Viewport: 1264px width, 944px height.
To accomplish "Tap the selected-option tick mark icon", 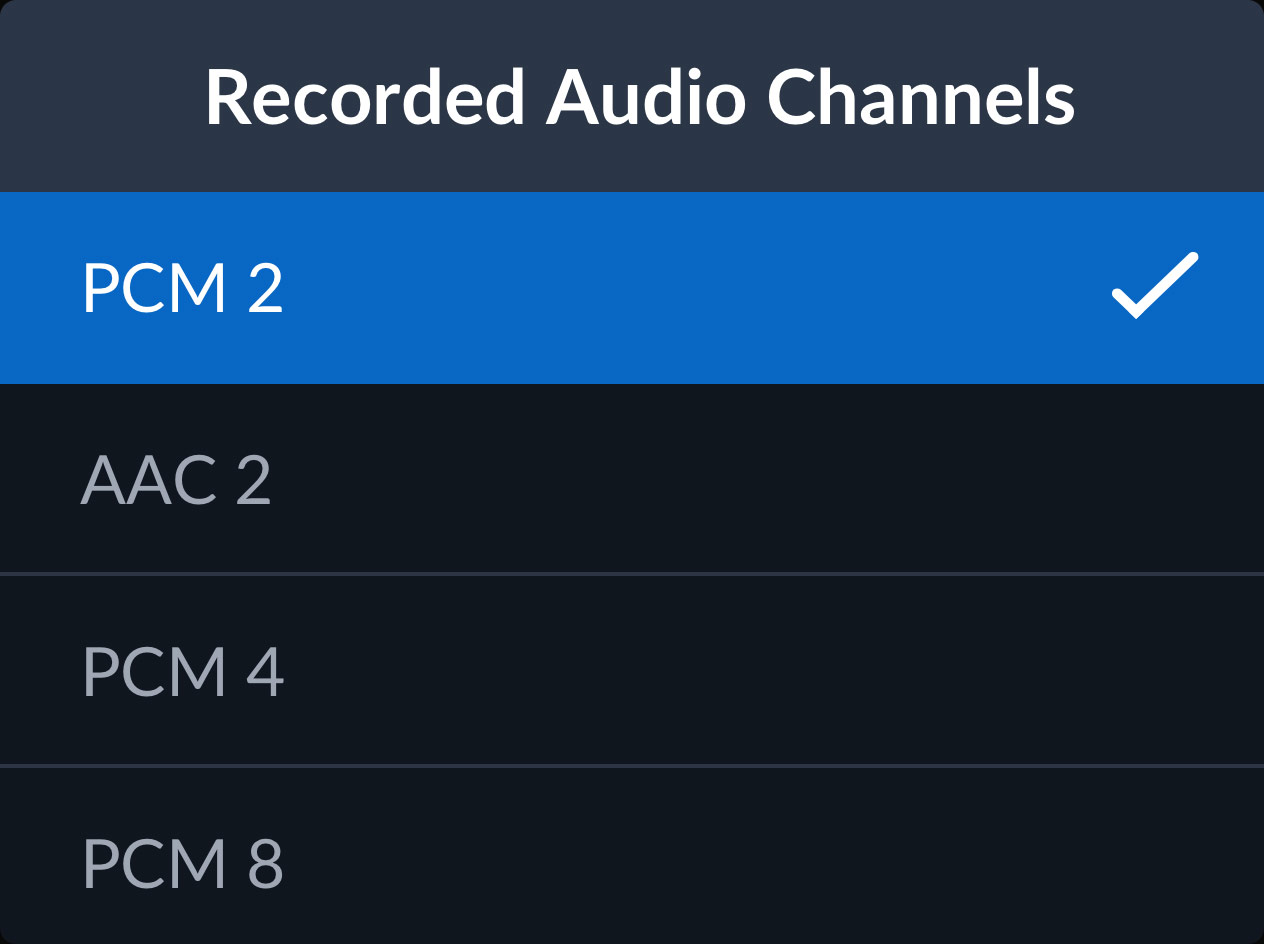I will tap(1154, 286).
